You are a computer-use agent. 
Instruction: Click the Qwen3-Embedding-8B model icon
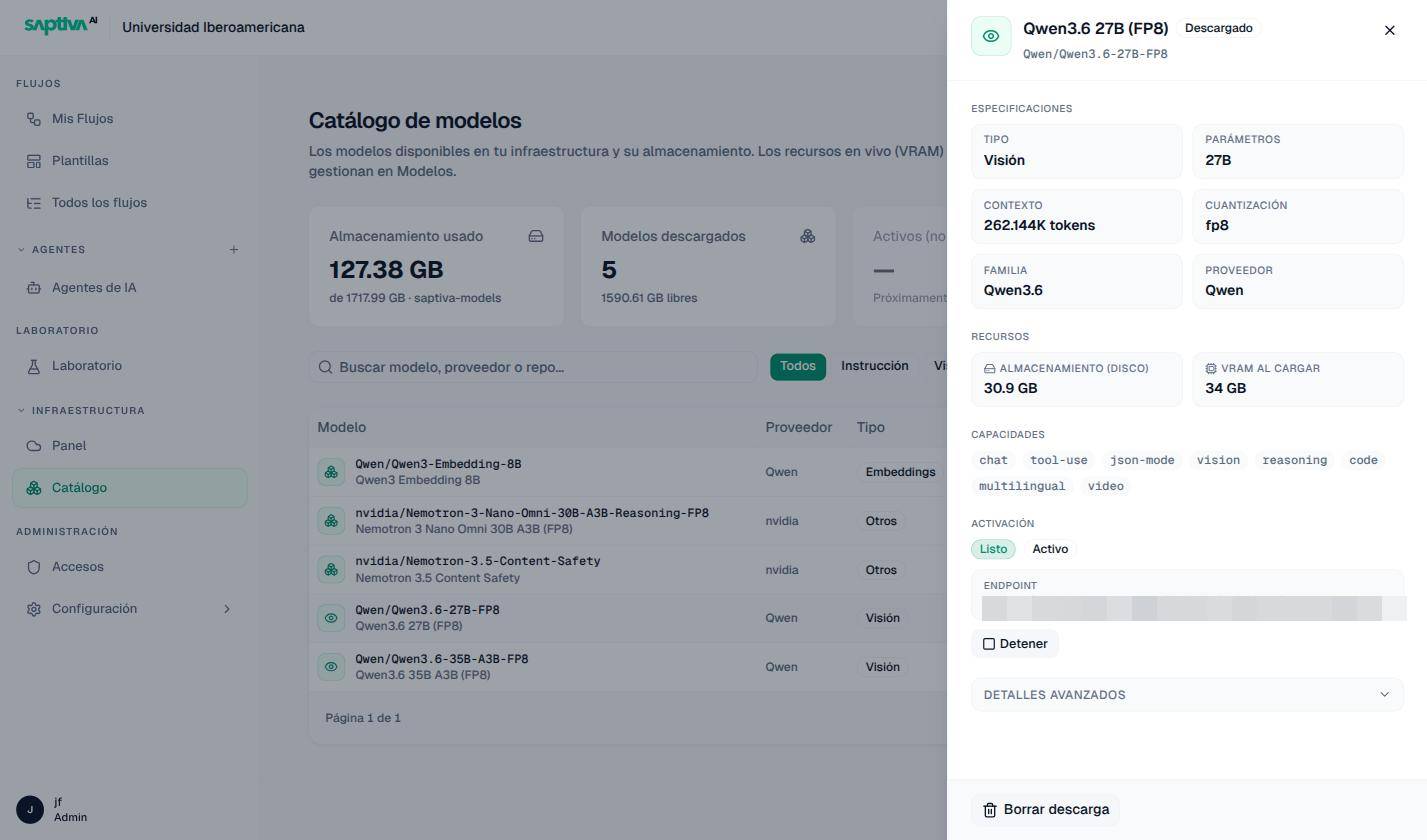(x=331, y=472)
